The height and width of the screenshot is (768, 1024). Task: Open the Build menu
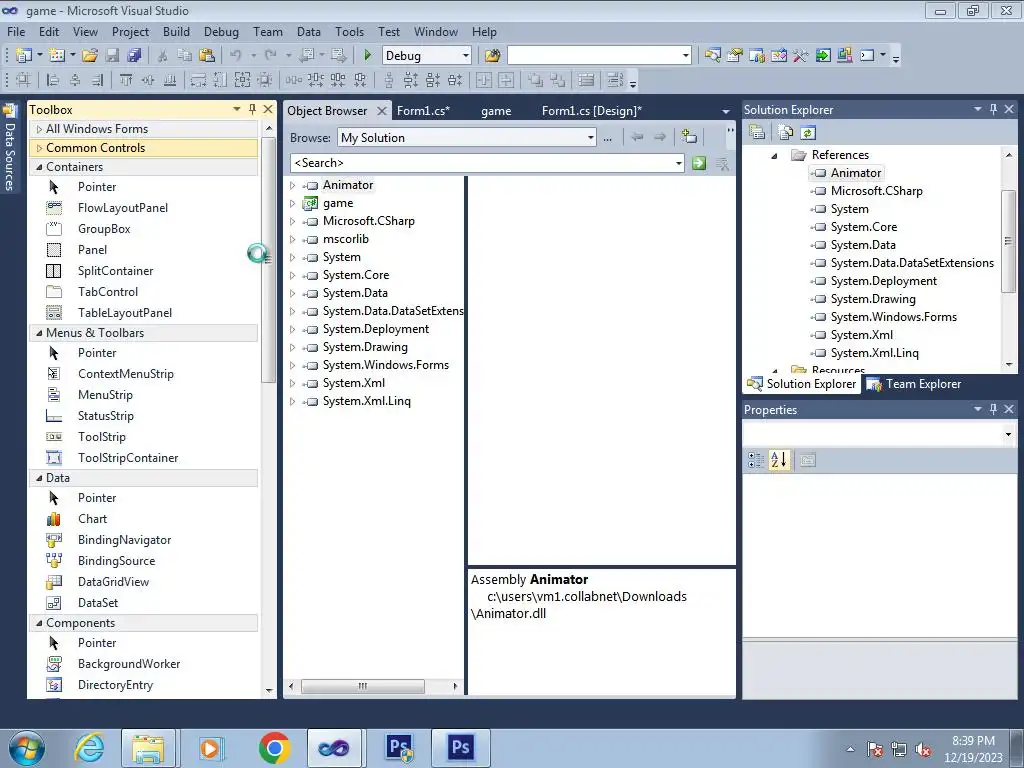(x=176, y=31)
